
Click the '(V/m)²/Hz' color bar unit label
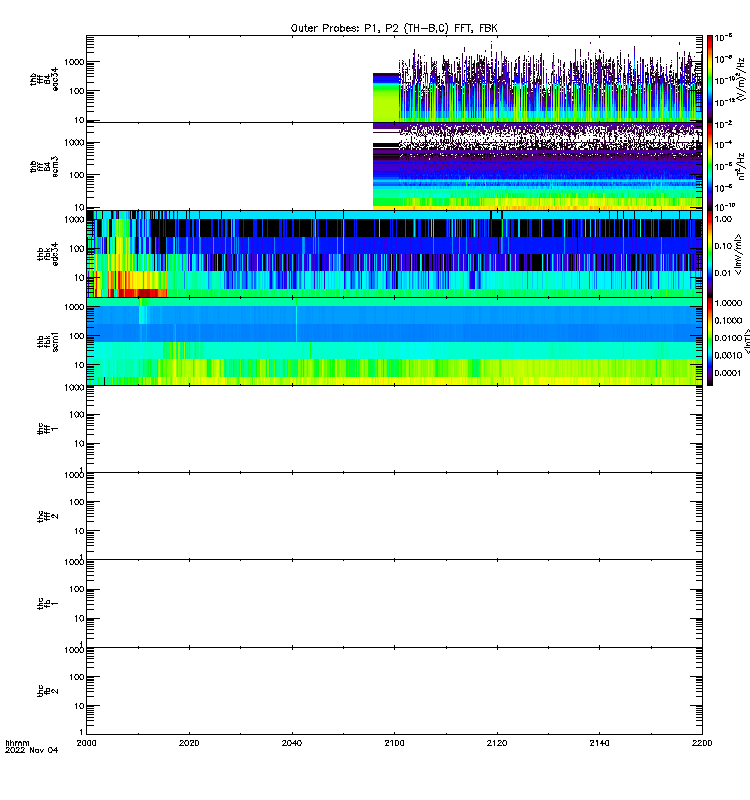740,78
